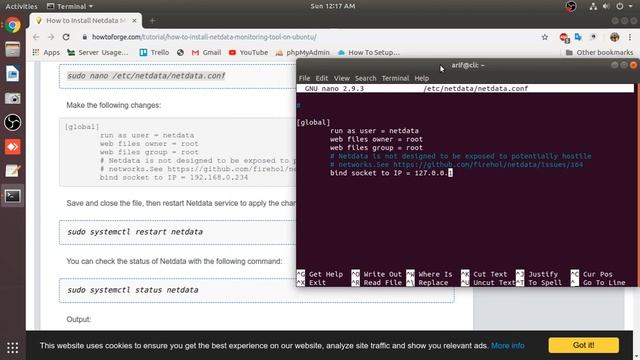Viewport: 640px width, 360px height.
Task: Click the sudo systemctl status netdata command
Action: (x=133, y=290)
